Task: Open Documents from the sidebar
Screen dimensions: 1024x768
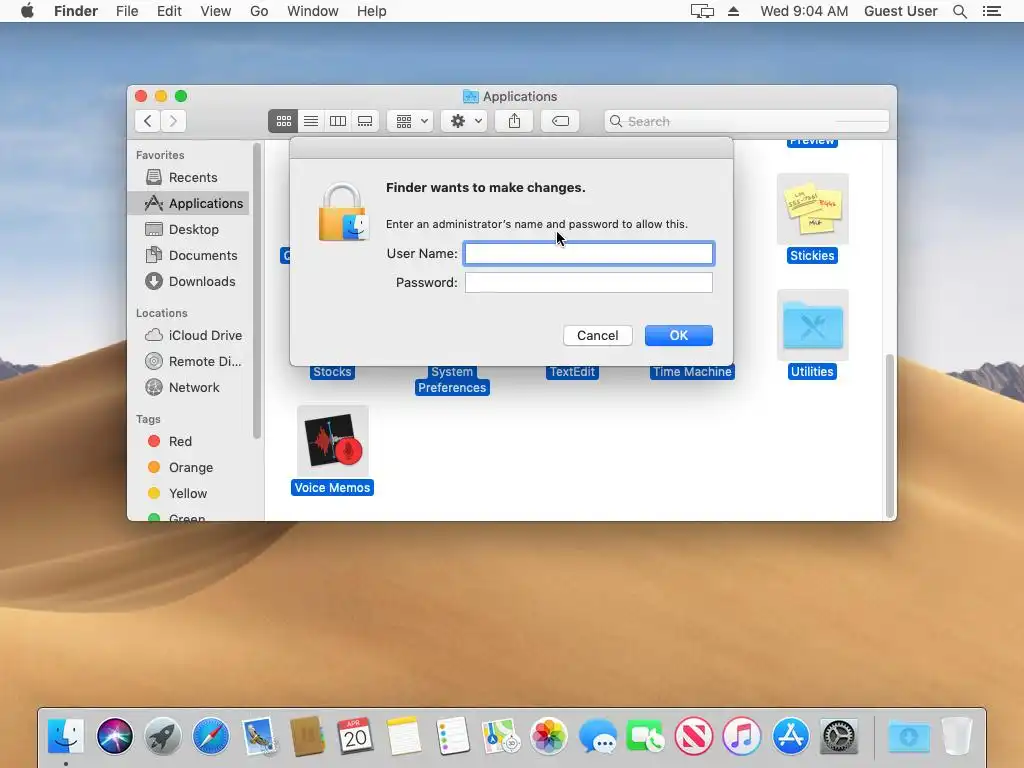Action: point(188,255)
